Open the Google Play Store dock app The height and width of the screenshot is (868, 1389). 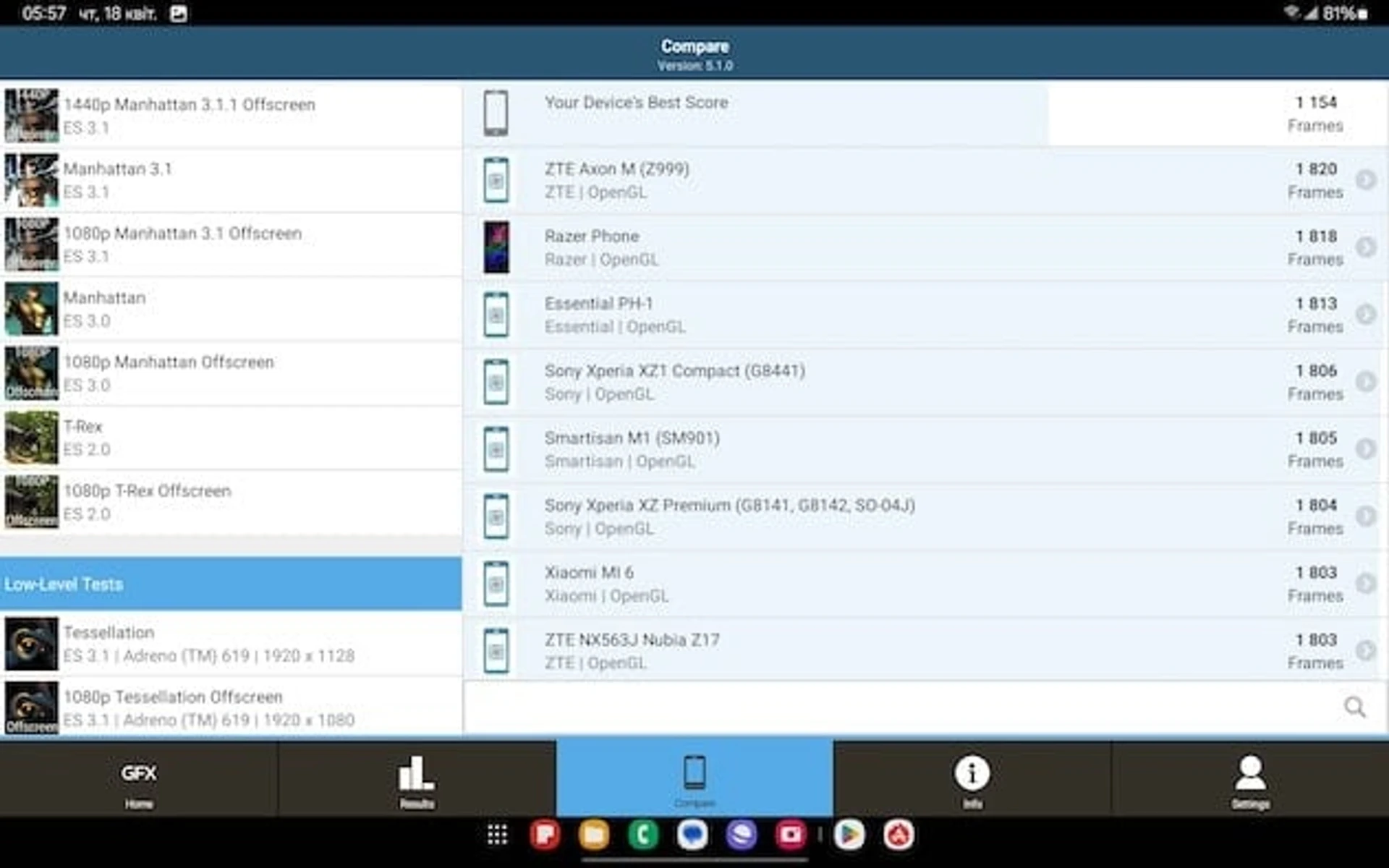849,835
